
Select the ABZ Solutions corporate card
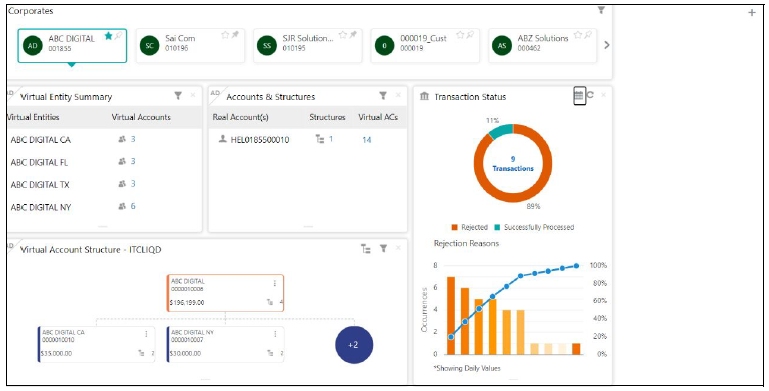542,46
